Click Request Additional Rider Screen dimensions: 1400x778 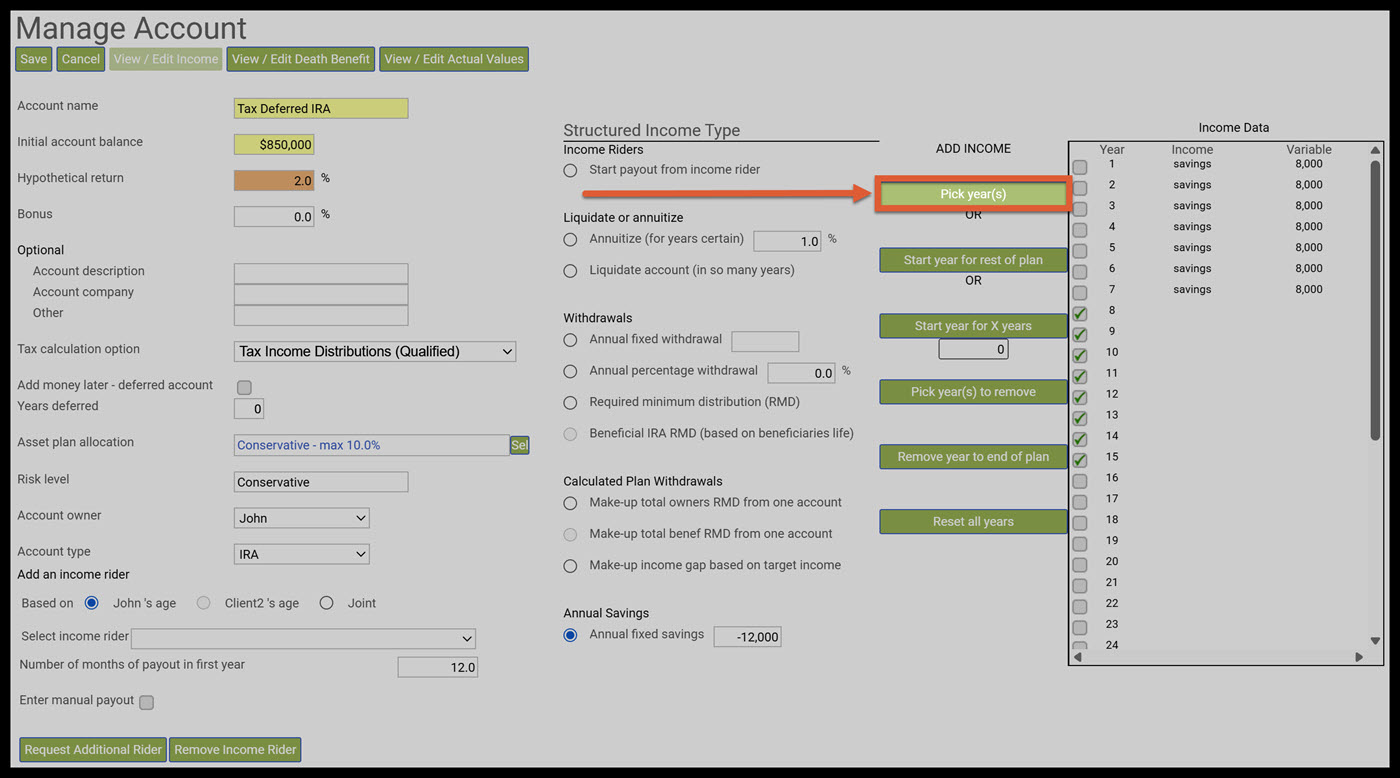coord(93,750)
